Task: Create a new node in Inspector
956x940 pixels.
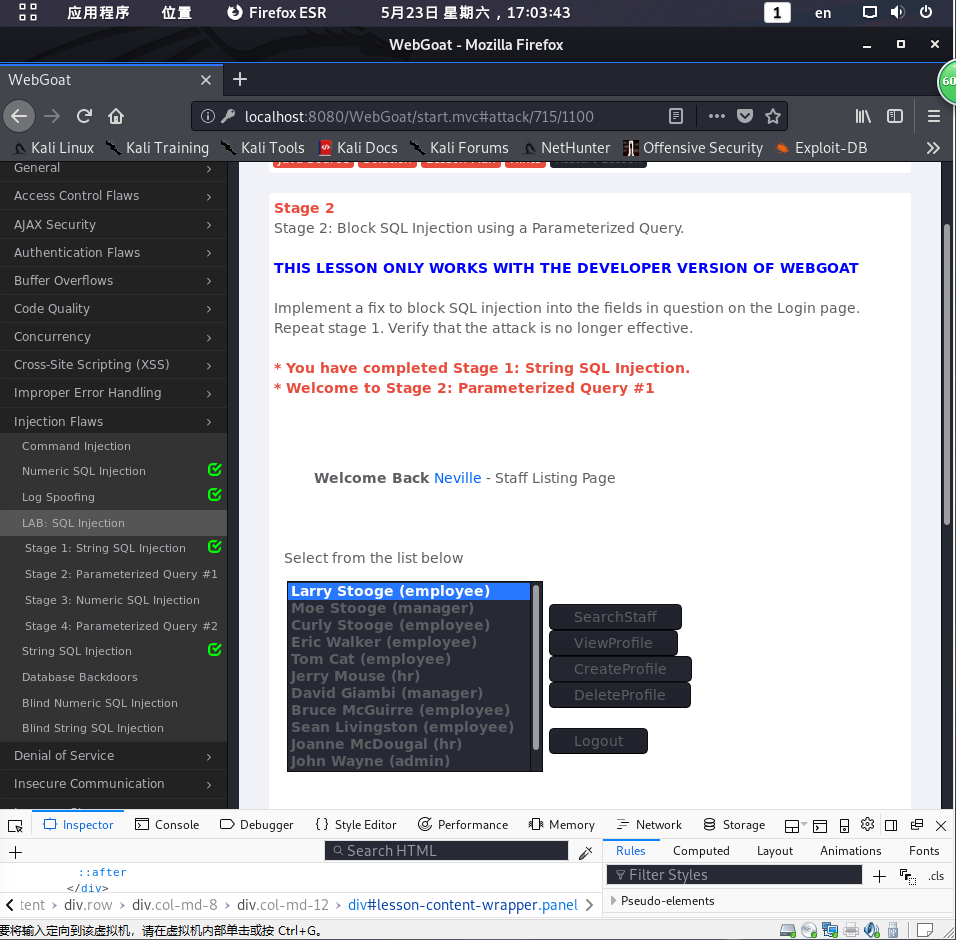Action: coord(16,852)
